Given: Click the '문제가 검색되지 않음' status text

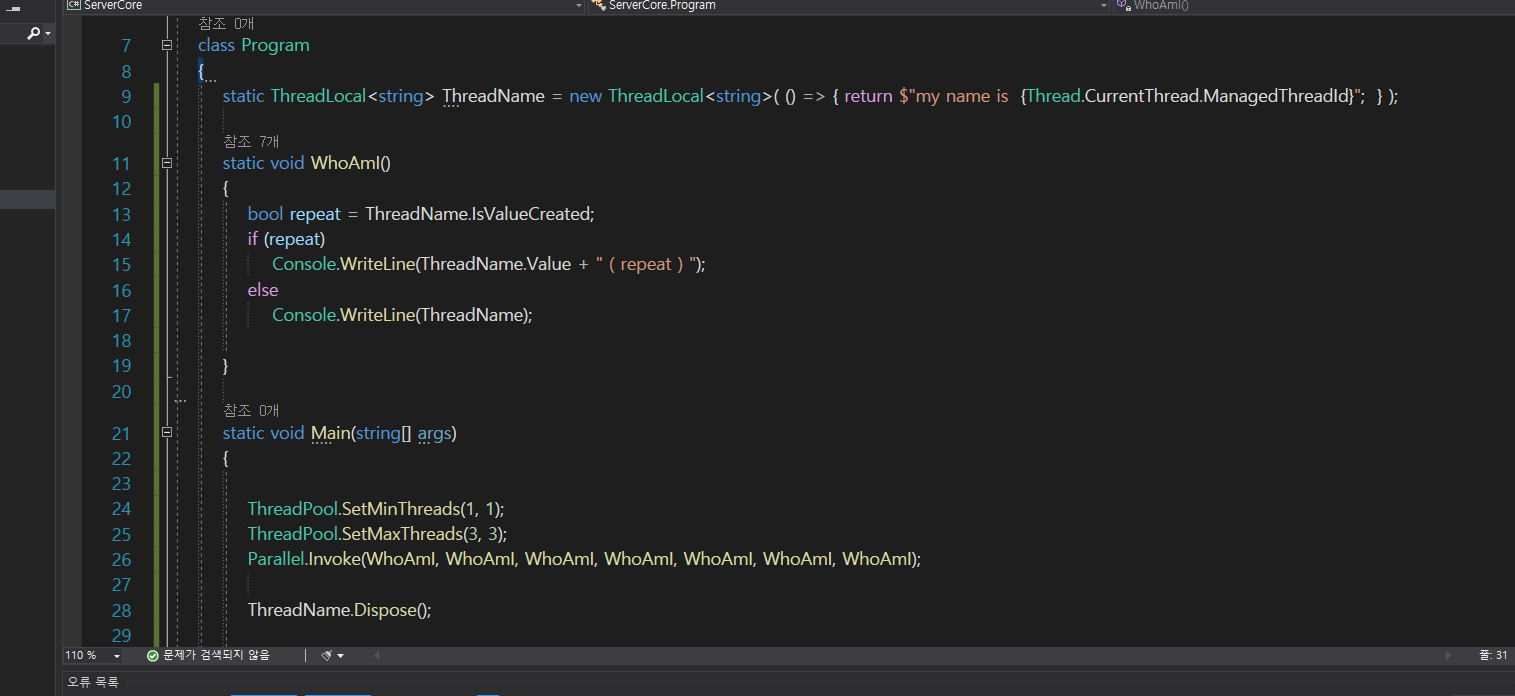Looking at the screenshot, I should tap(216, 656).
